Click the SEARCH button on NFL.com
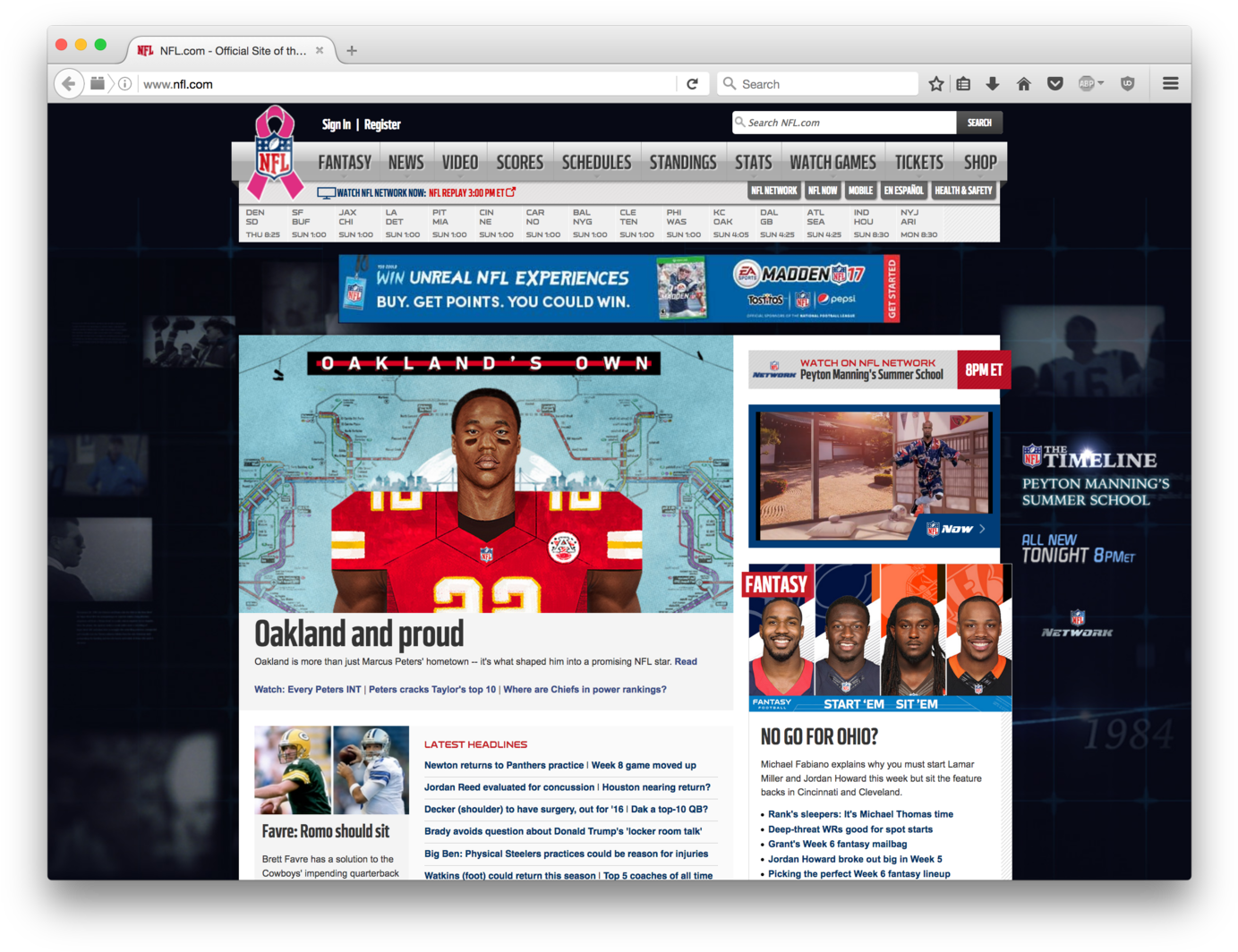The height and width of the screenshot is (952, 1238). [979, 123]
